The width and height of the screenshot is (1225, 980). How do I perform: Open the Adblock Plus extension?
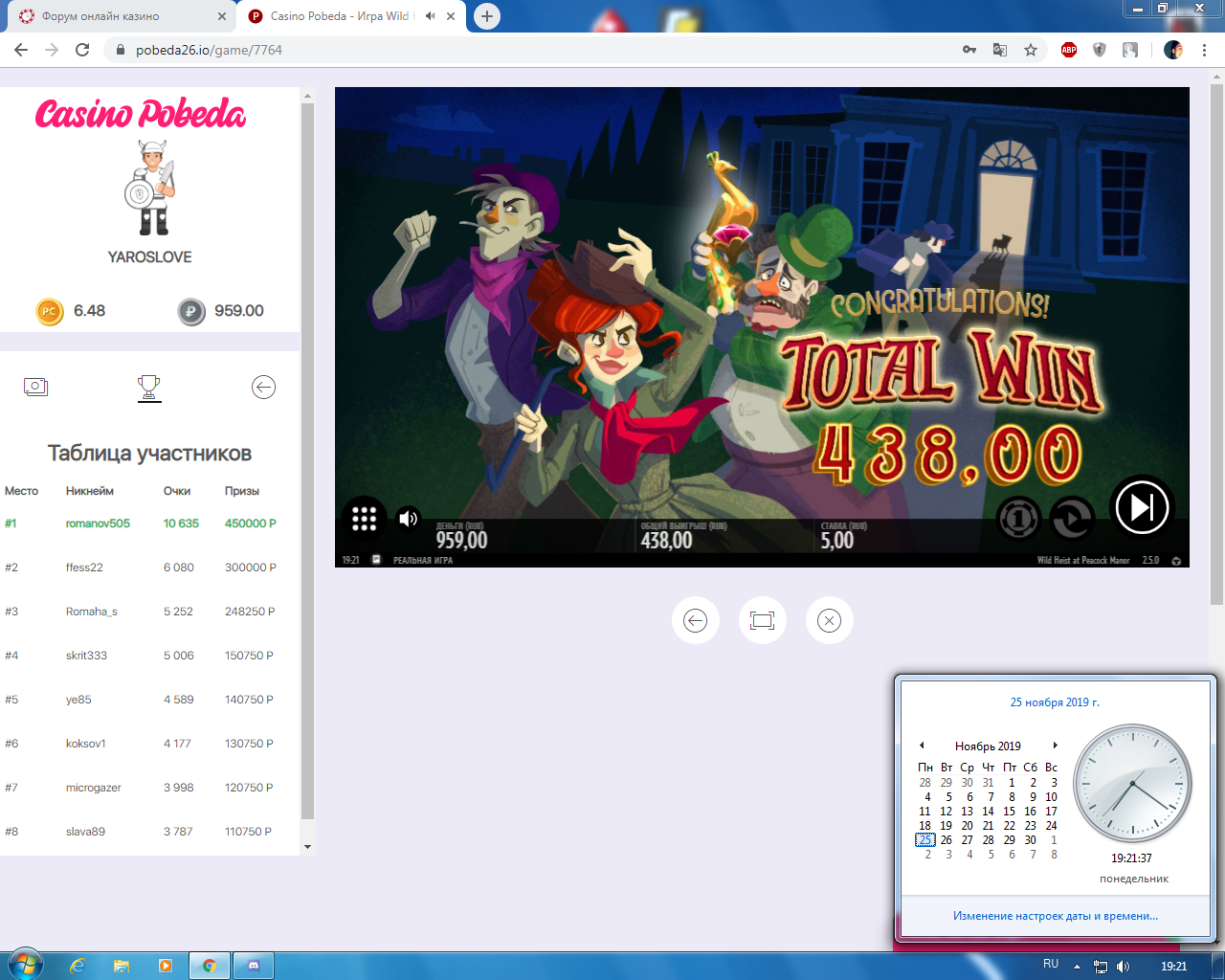pos(1069,50)
